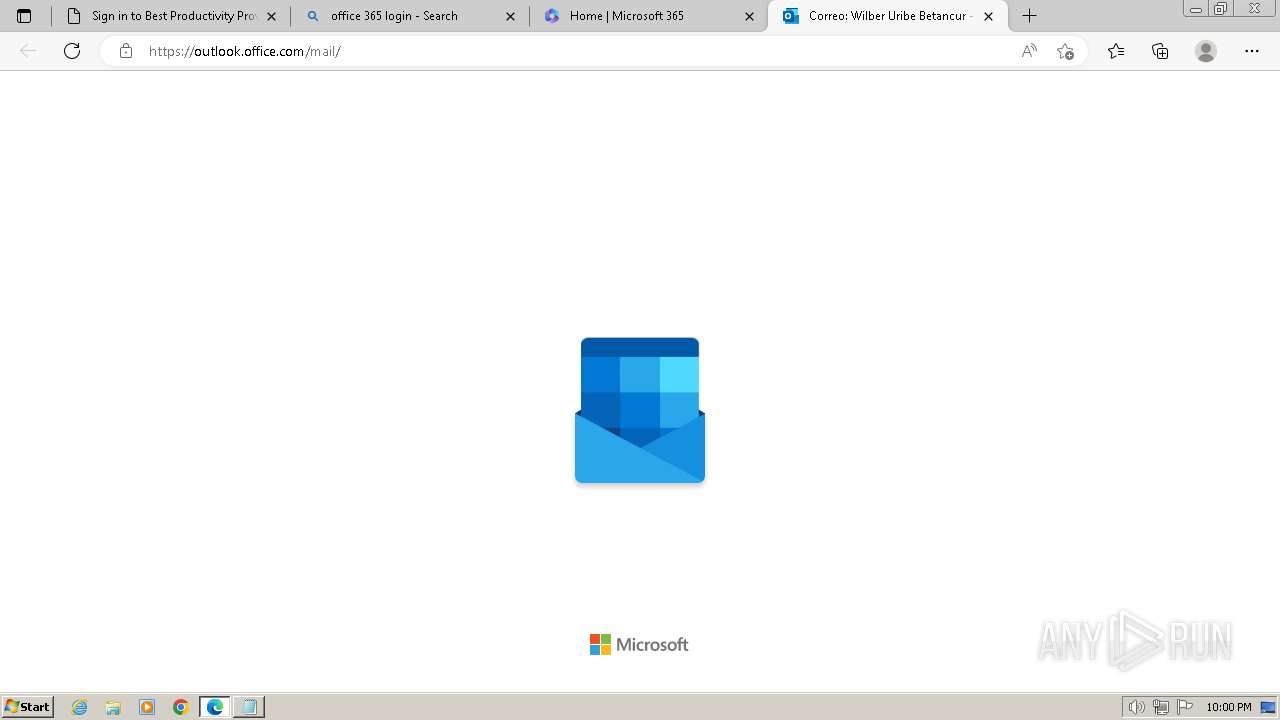Open Collections panel

(1160, 51)
